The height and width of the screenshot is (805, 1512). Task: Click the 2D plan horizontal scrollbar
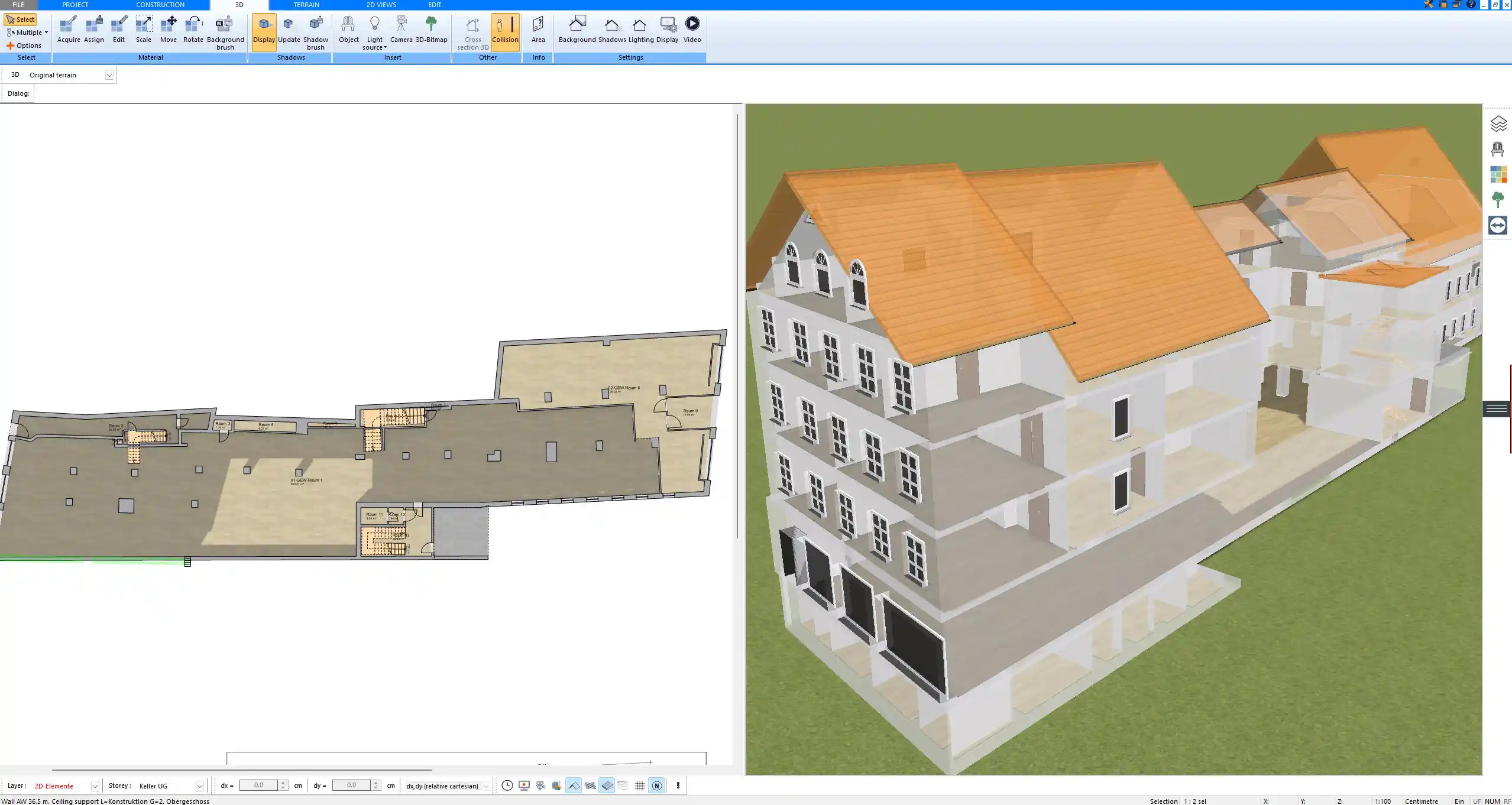coord(242,770)
